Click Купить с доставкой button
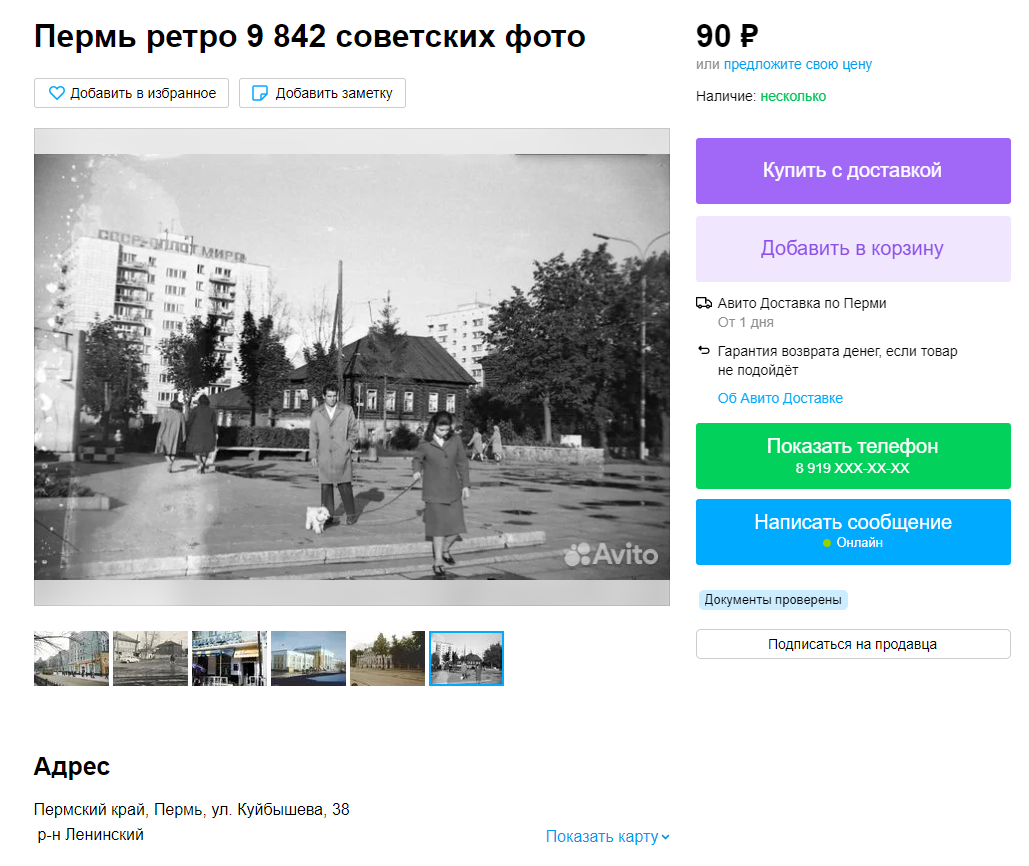 click(853, 171)
